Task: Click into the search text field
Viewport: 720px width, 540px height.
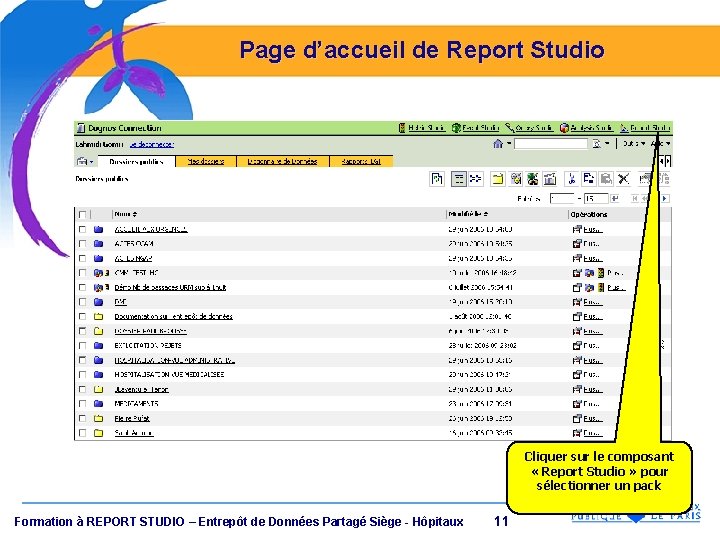Action: 551,144
